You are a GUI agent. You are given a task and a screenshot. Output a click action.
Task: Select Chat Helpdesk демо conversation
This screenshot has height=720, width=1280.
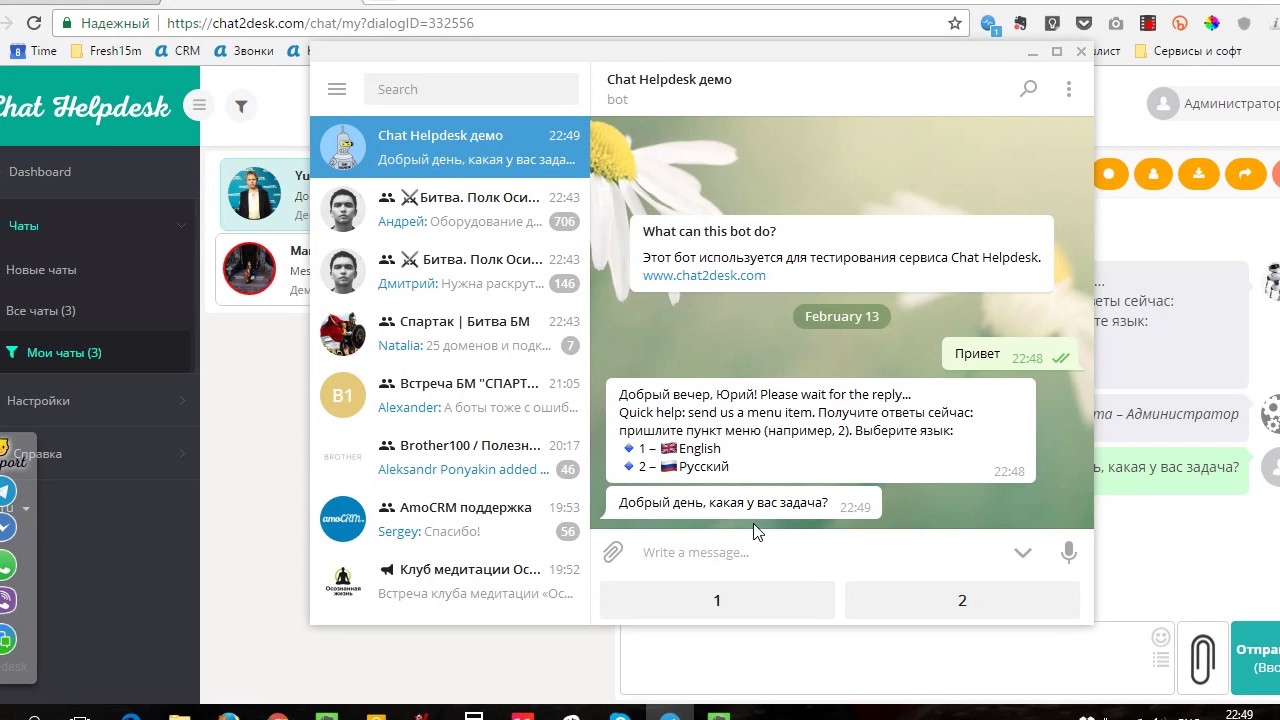pyautogui.click(x=450, y=147)
